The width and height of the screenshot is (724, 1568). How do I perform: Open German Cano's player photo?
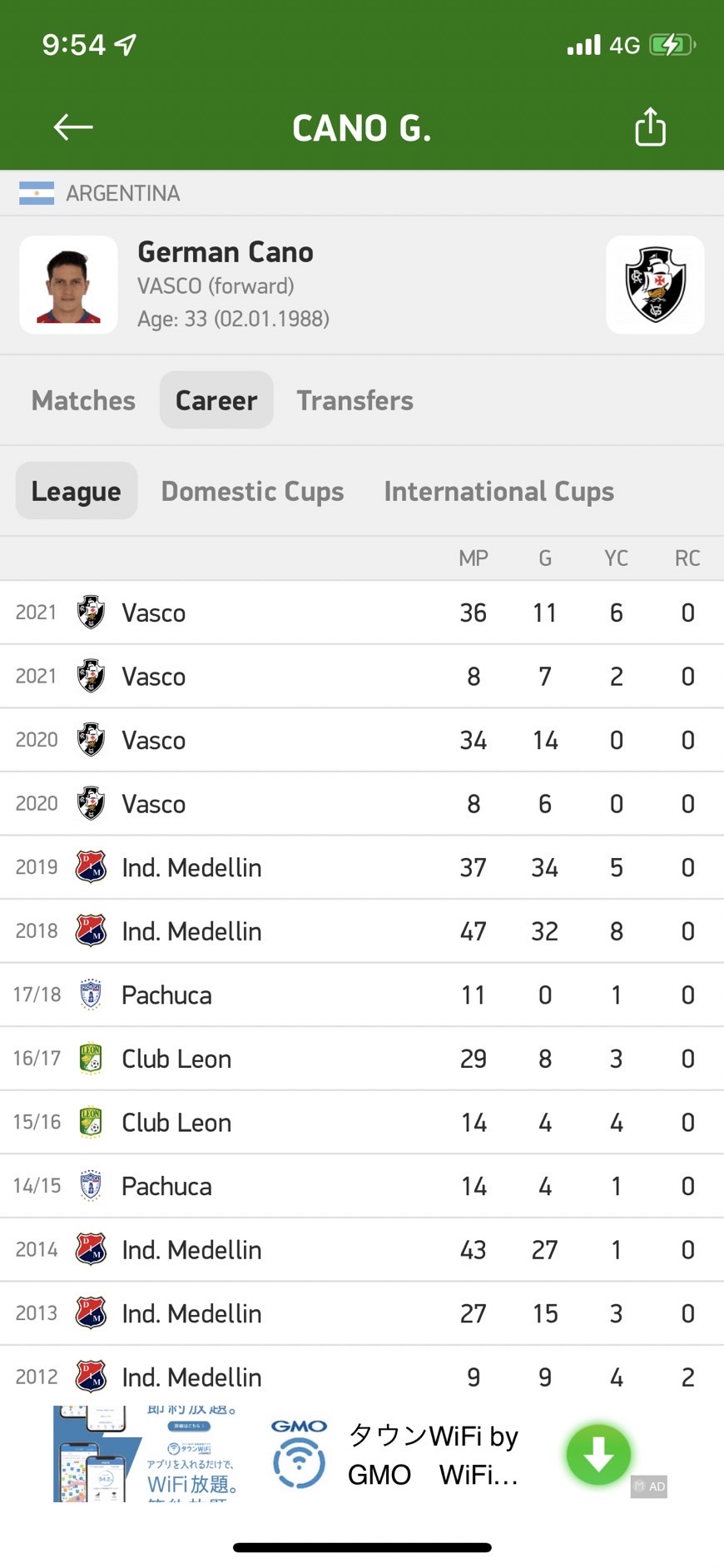pyautogui.click(x=68, y=285)
